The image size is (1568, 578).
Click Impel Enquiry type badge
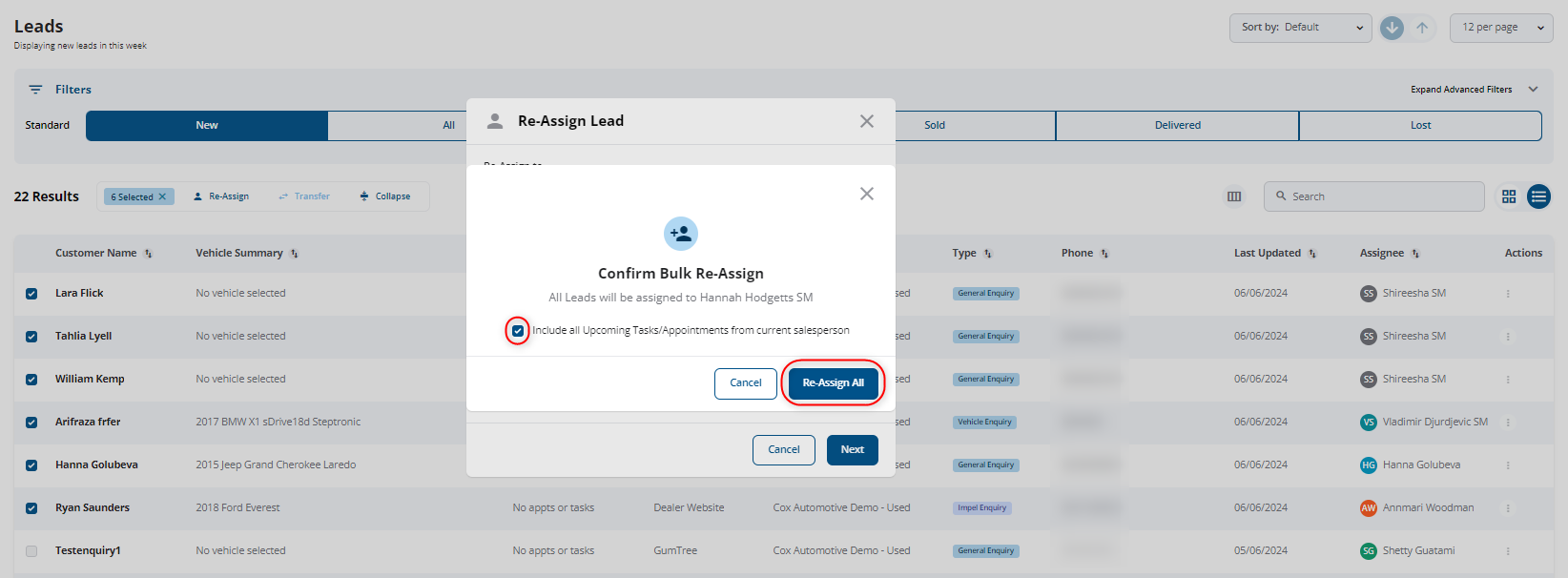tap(982, 507)
